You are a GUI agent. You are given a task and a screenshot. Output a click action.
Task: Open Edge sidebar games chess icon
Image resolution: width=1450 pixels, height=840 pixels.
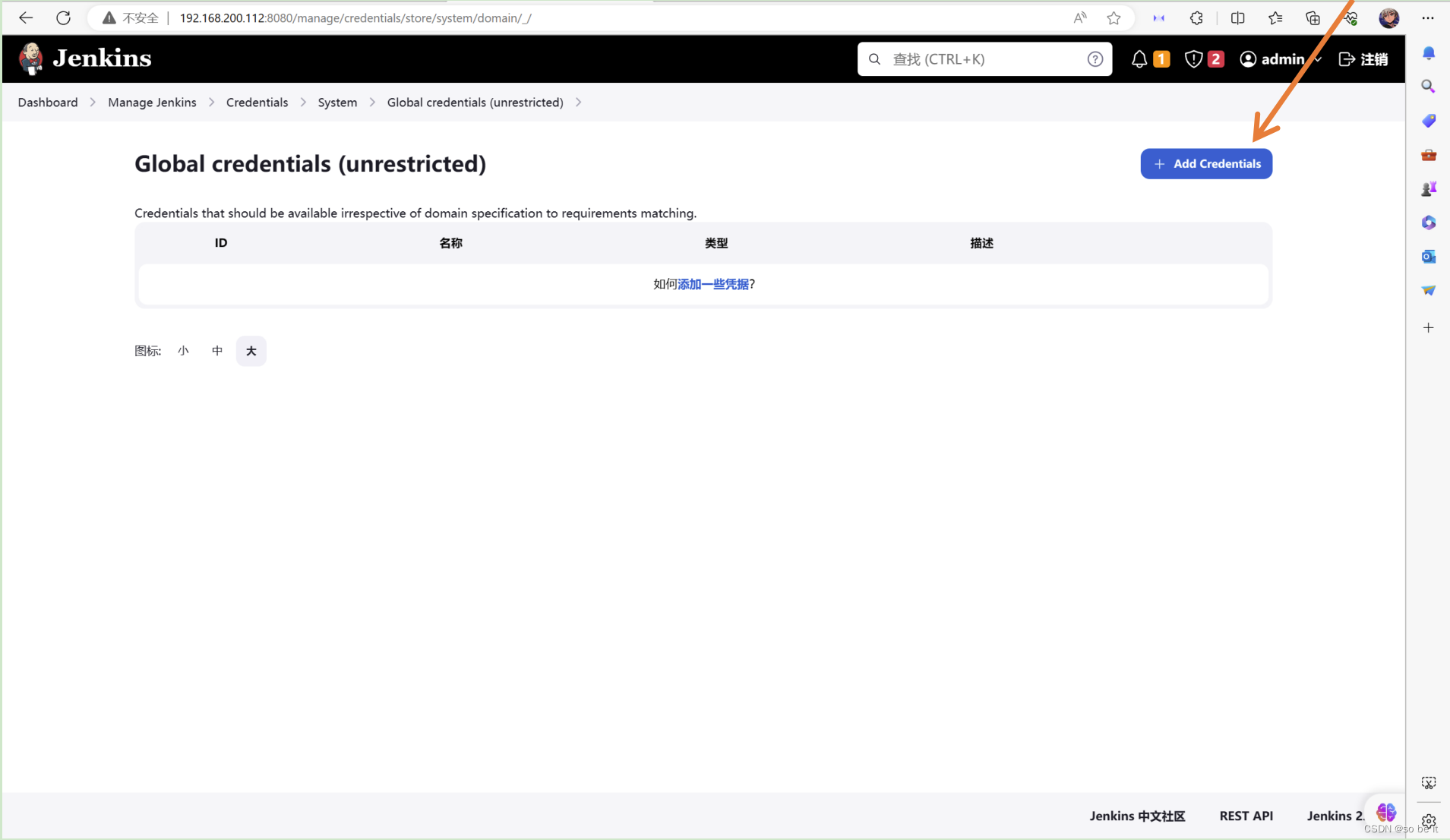tap(1429, 188)
